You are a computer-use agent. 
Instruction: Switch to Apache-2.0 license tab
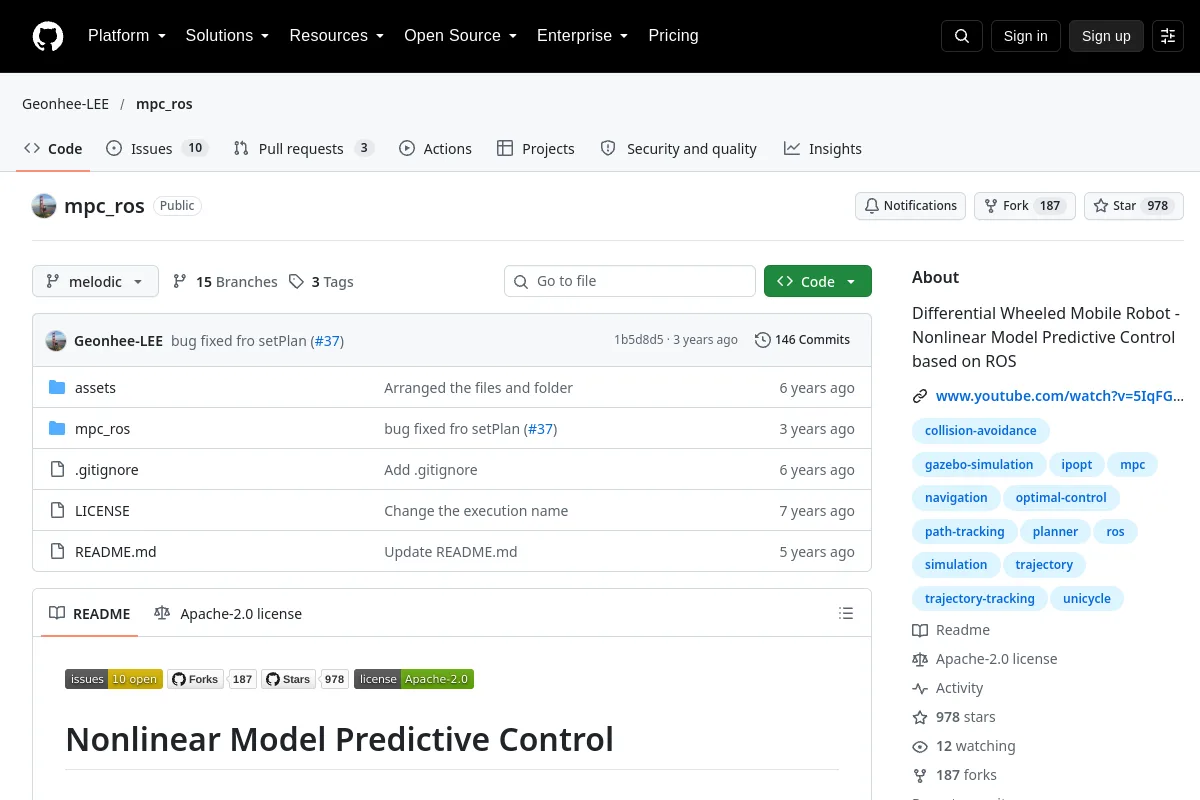tap(228, 614)
